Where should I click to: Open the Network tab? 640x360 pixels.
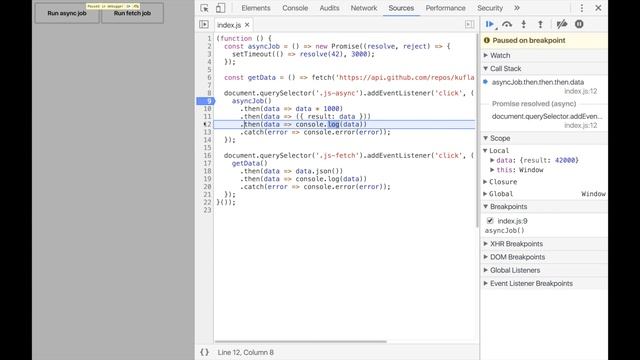pyautogui.click(x=364, y=8)
